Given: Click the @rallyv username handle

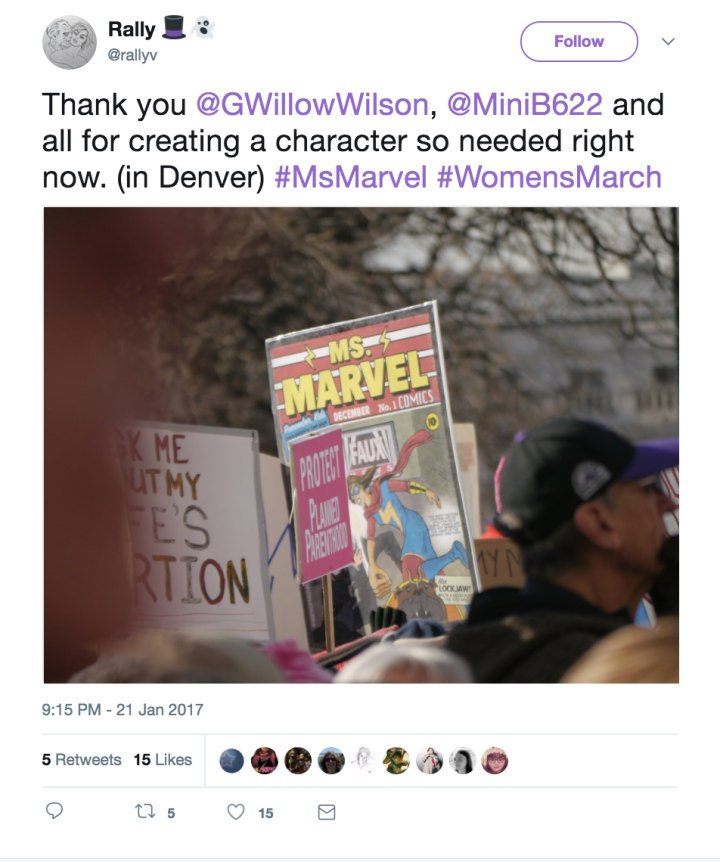Looking at the screenshot, I should click(132, 55).
